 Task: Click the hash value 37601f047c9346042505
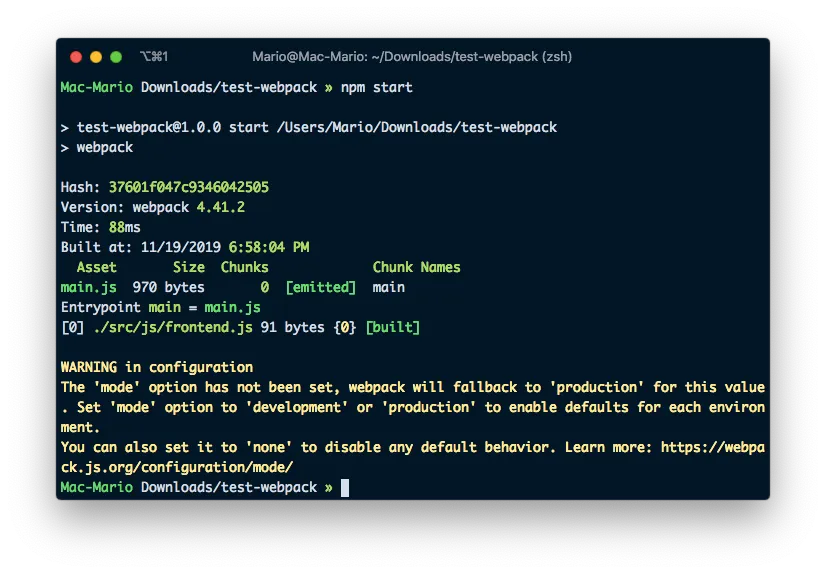click(189, 187)
